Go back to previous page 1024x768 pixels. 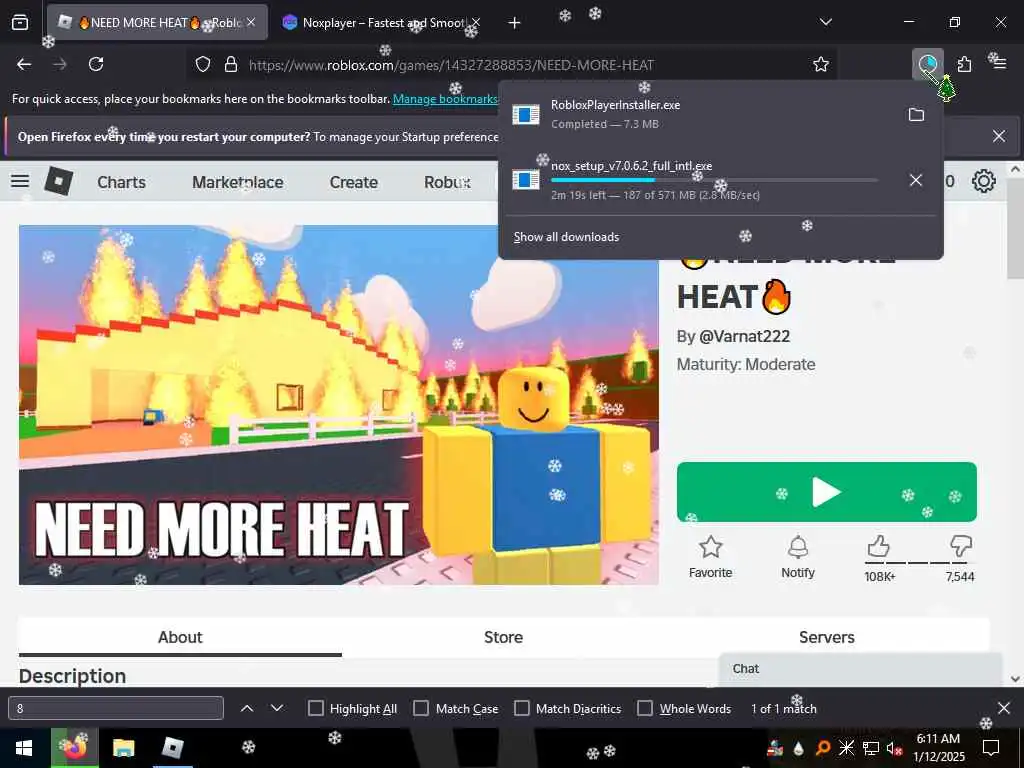(x=24, y=64)
